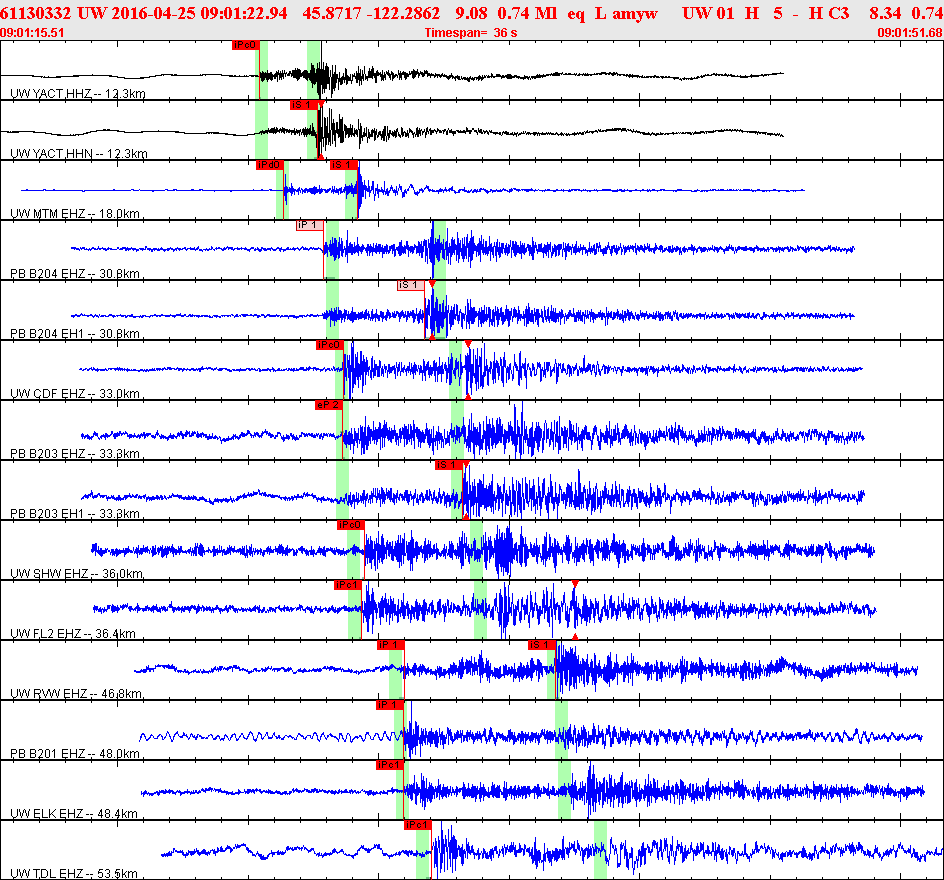Select station label UW CDF EHZ -- 33.0km
Viewport: 944px width, 880px height.
tap(75, 394)
